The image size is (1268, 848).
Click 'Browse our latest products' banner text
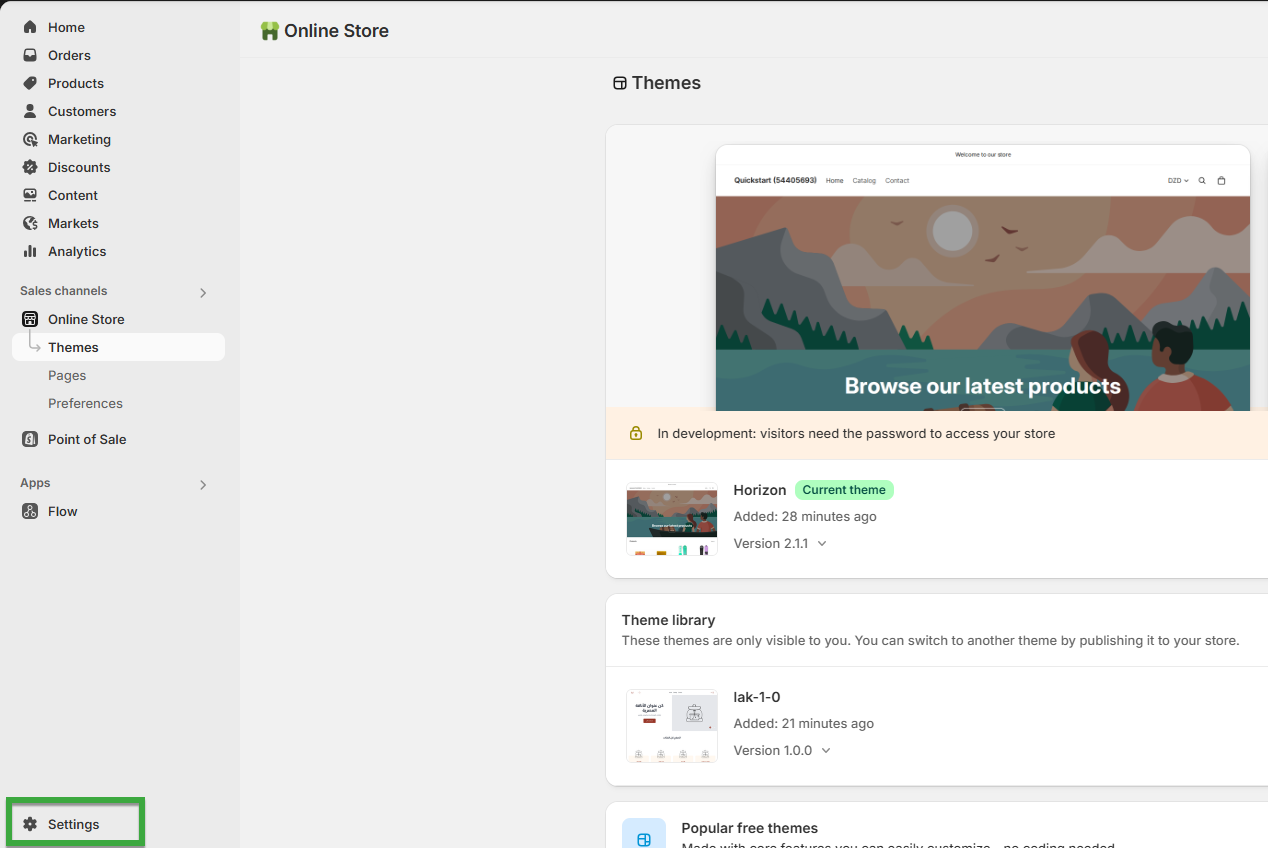(x=983, y=386)
